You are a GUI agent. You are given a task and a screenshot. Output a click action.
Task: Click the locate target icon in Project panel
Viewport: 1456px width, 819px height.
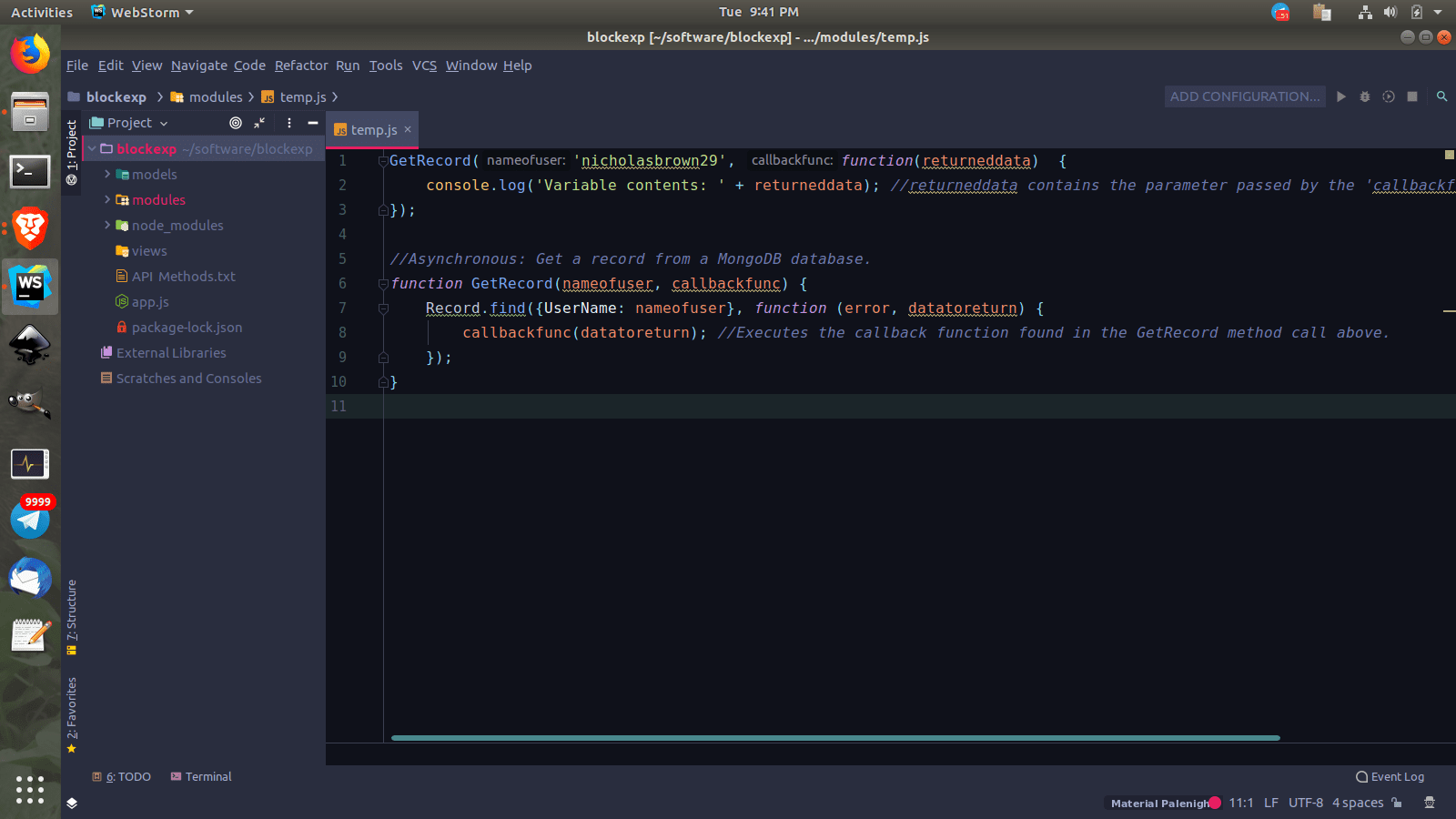[236, 123]
